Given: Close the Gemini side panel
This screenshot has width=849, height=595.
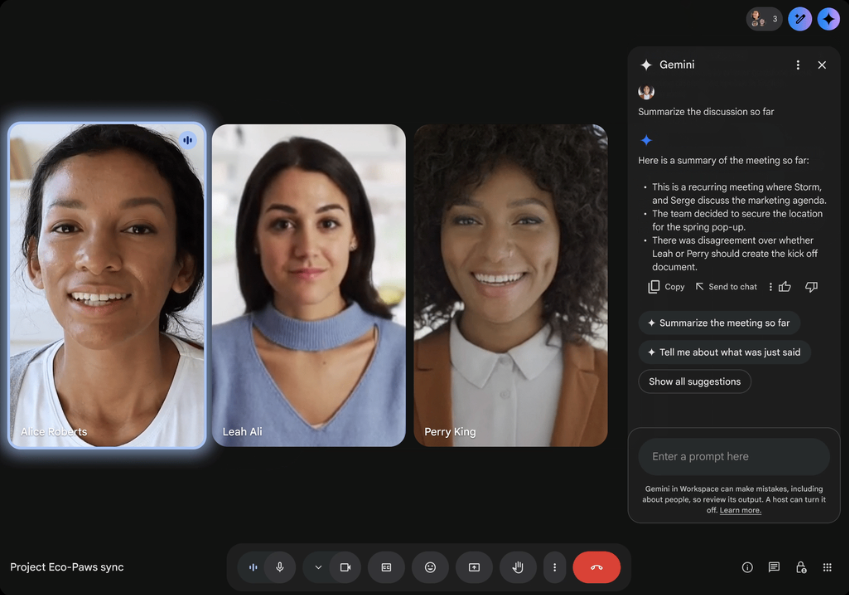Looking at the screenshot, I should (x=822, y=65).
